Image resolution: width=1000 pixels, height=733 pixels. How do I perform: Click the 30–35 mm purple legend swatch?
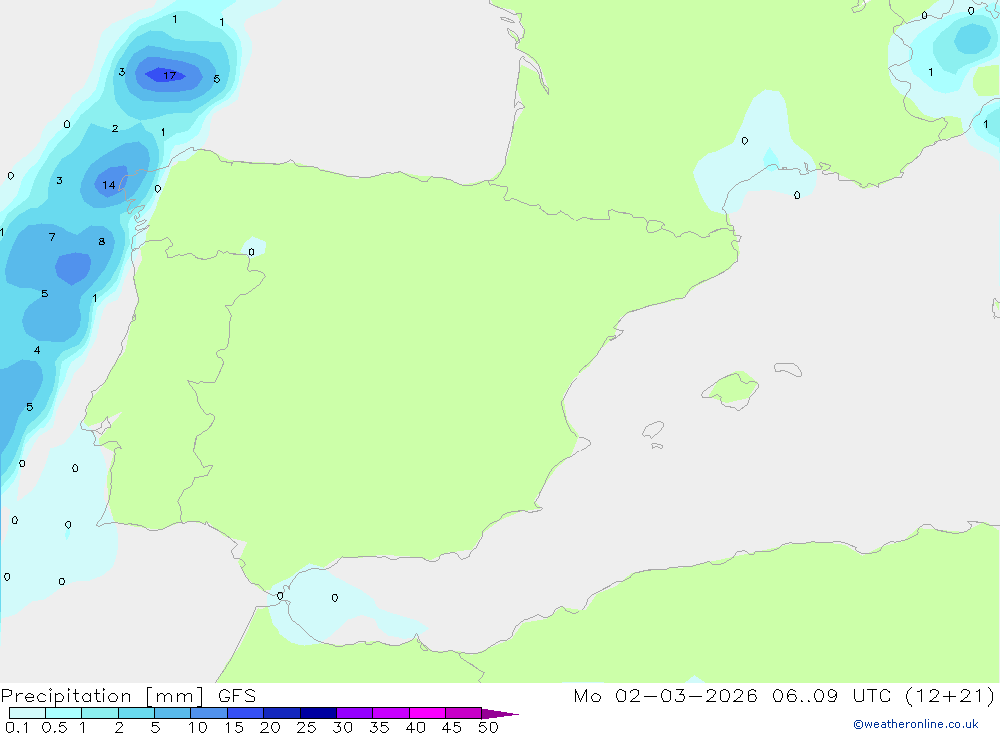click(x=354, y=713)
